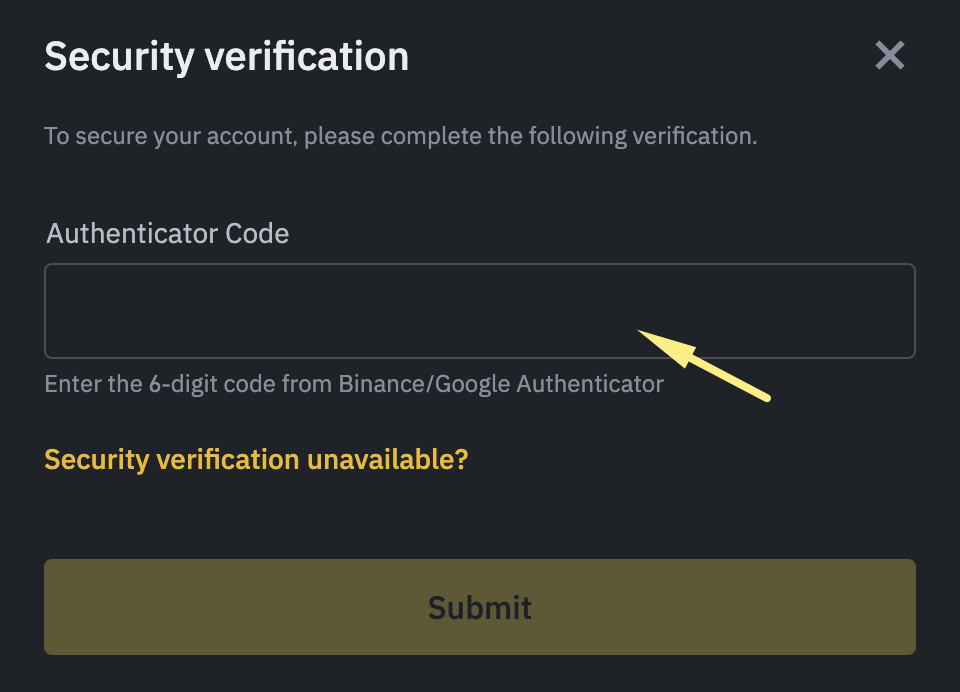The height and width of the screenshot is (692, 960).
Task: Dismiss the dialog with the X icon
Action: [889, 56]
